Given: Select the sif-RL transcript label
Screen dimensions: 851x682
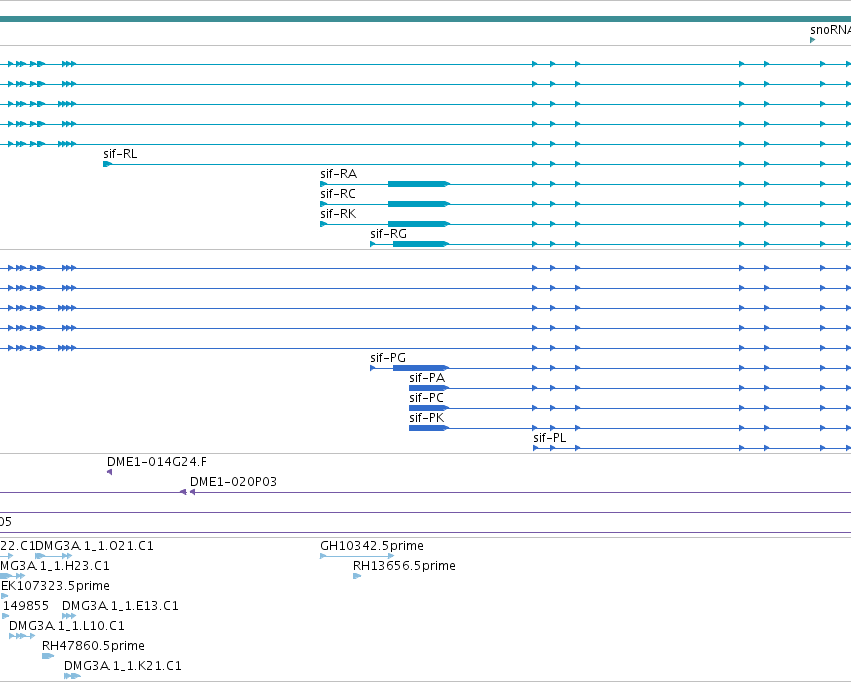Looking at the screenshot, I should [120, 154].
